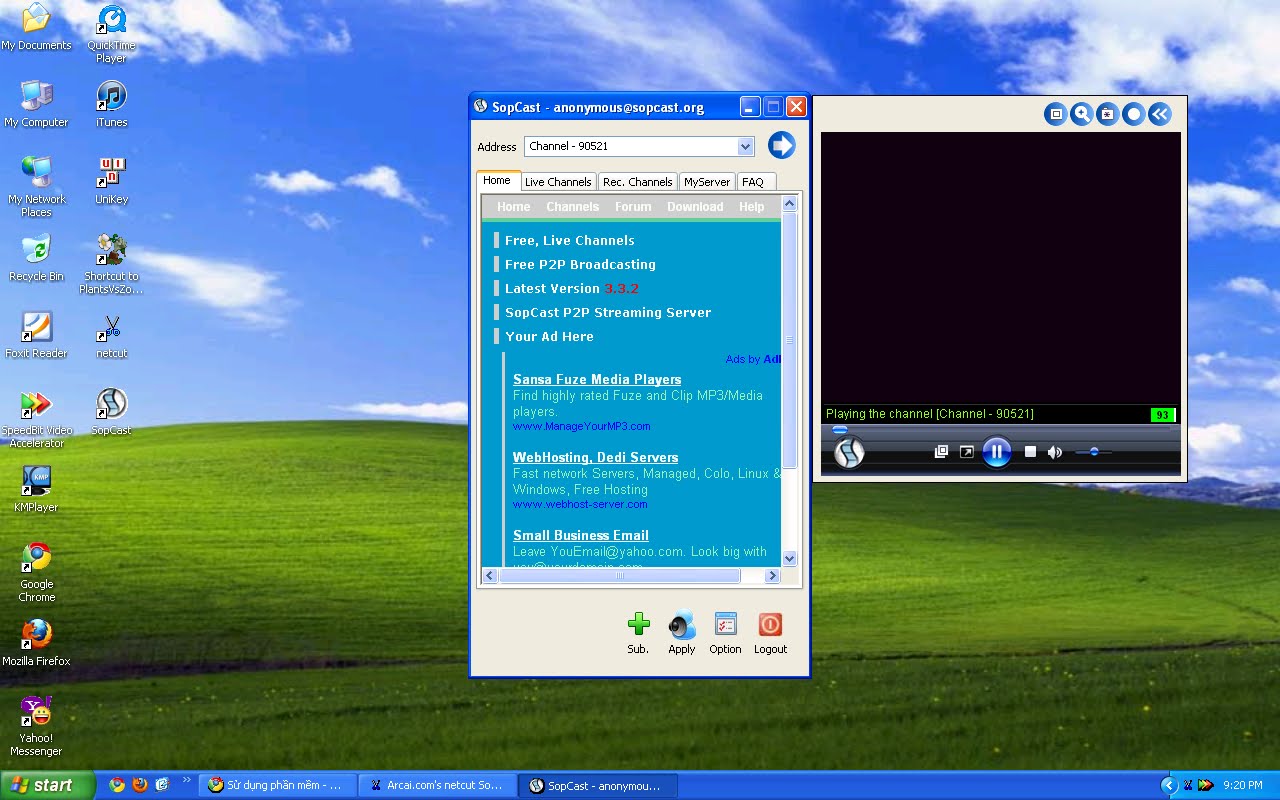Pause the playing channel
Image resolution: width=1280 pixels, height=800 pixels.
coord(996,452)
